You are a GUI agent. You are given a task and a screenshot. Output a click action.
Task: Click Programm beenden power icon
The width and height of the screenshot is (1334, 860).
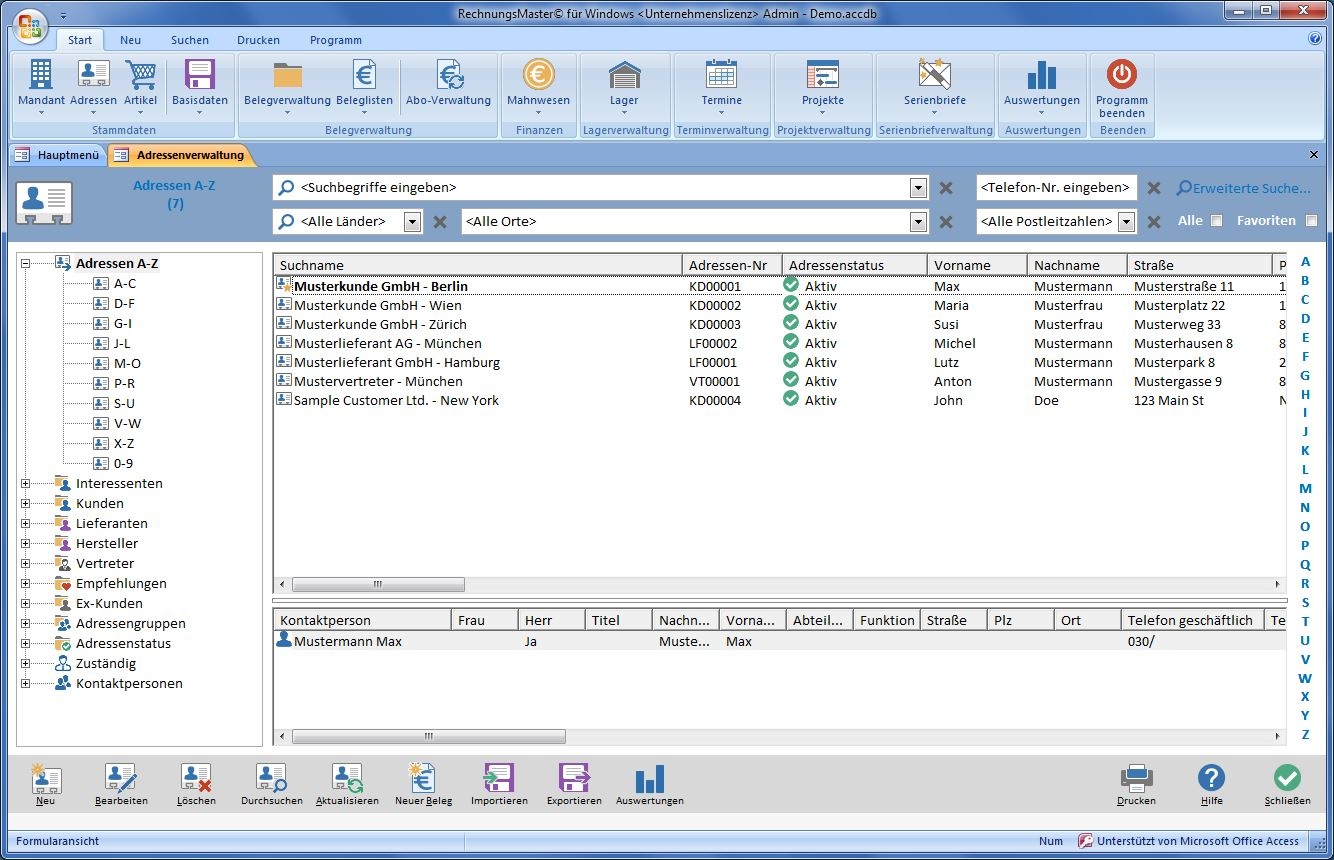[1121, 76]
